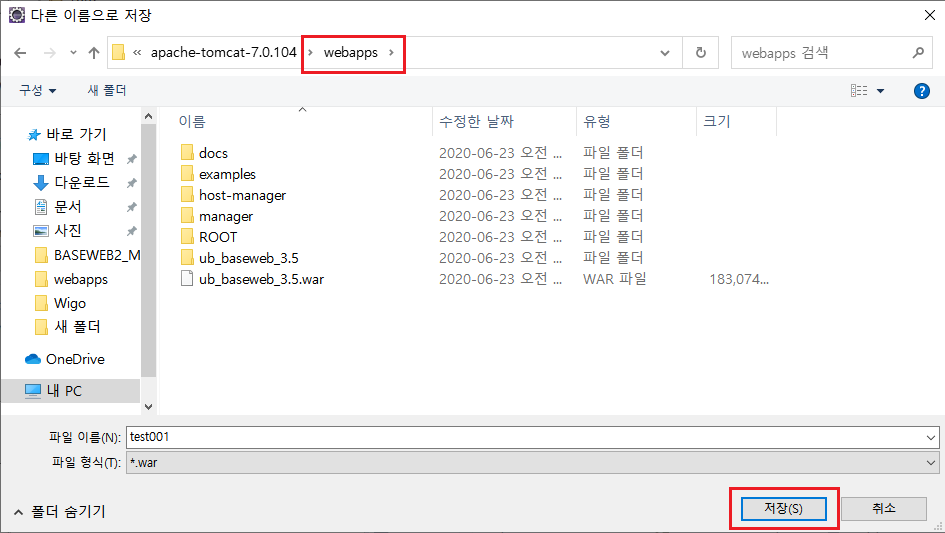Collapse folders with 폴더 숨기기
Image resolution: width=945 pixels, height=533 pixels.
(x=60, y=512)
